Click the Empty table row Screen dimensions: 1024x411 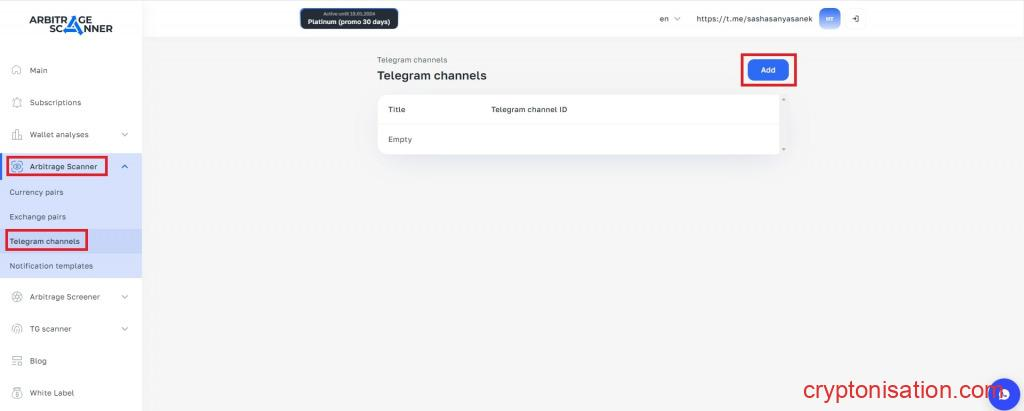(x=579, y=139)
